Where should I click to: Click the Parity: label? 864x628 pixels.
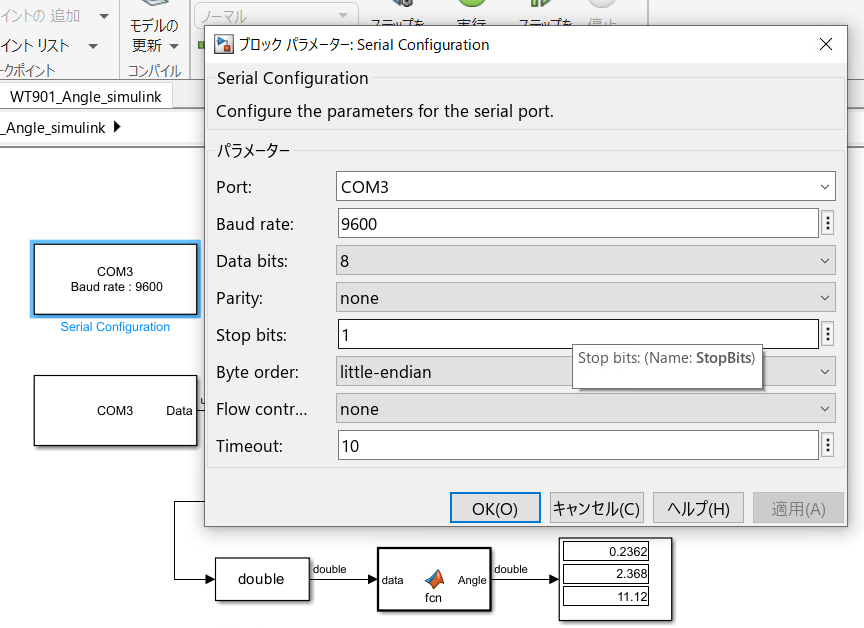240,298
